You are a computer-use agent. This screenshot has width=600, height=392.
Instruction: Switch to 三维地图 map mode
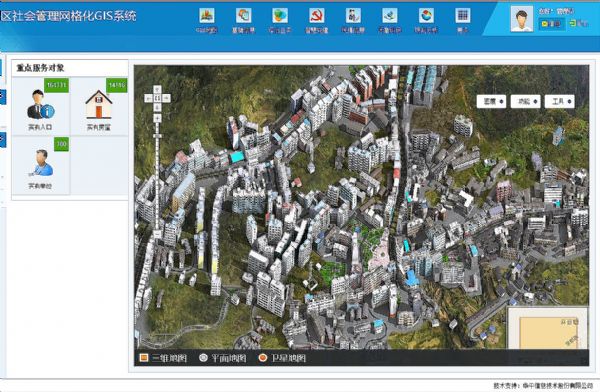point(163,358)
